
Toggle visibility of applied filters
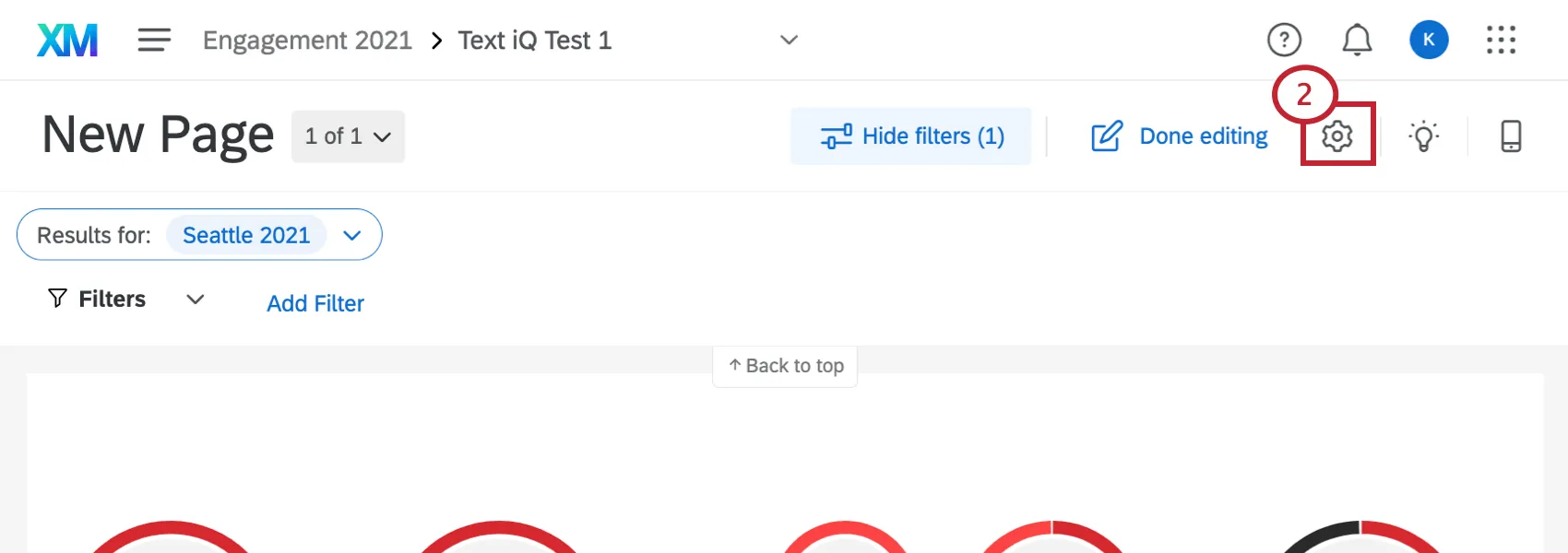click(x=911, y=135)
